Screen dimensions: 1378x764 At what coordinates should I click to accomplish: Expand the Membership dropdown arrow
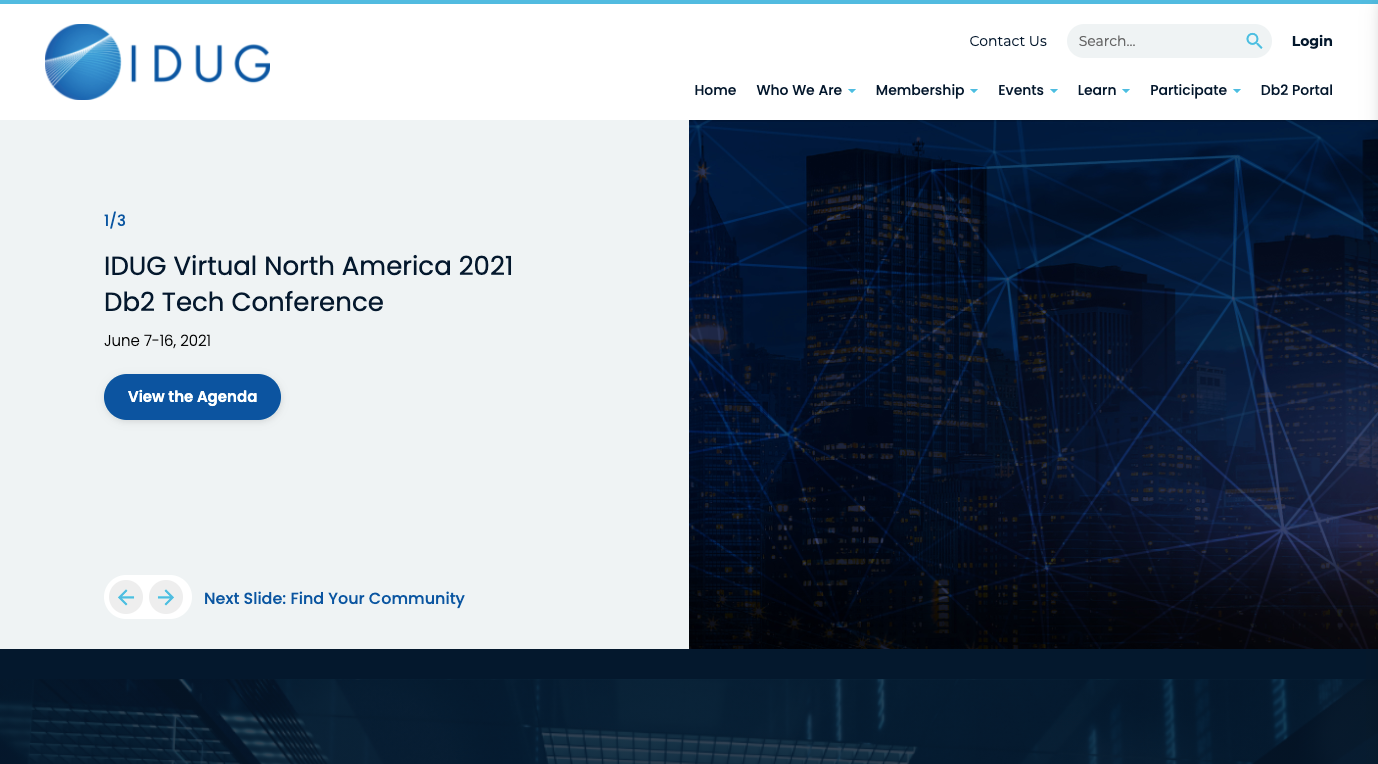coord(974,91)
